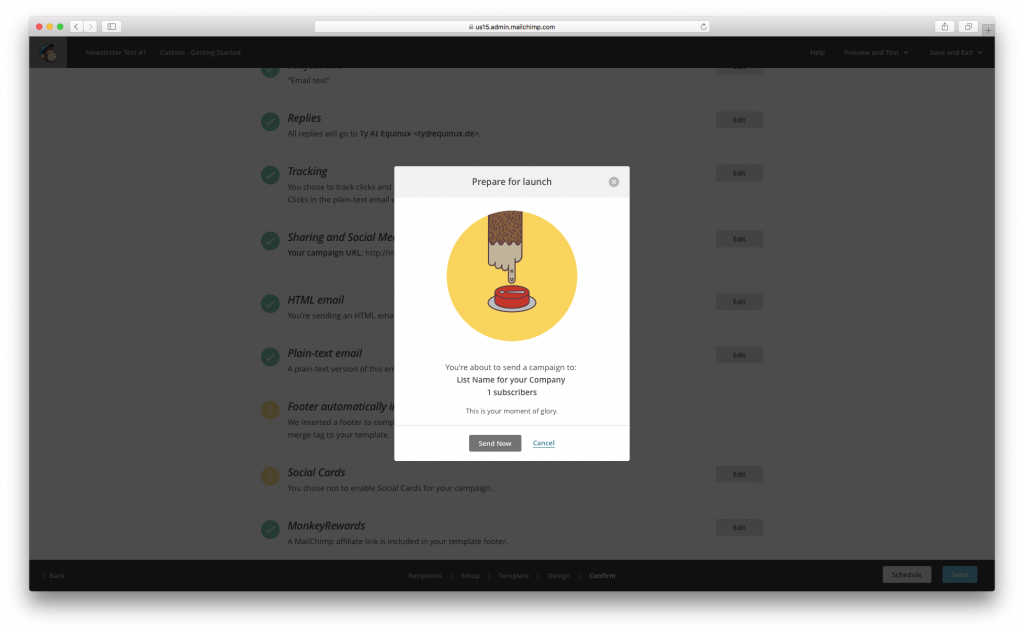Go back in Safari history
The image size is (1024, 633).
point(76,27)
